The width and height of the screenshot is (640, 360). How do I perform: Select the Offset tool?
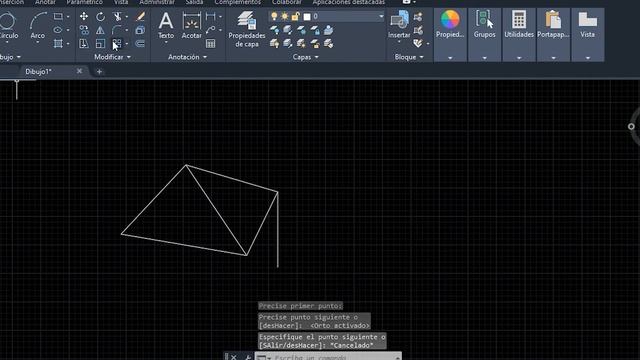(140, 43)
